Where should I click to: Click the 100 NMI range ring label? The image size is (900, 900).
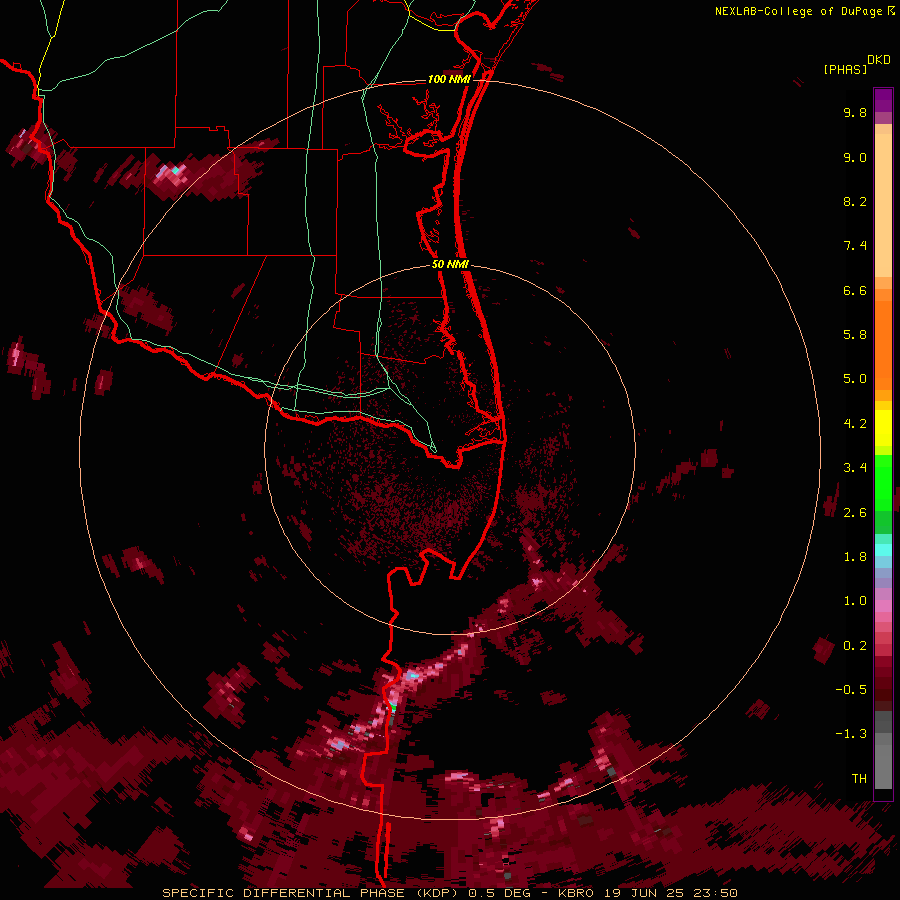coord(449,79)
